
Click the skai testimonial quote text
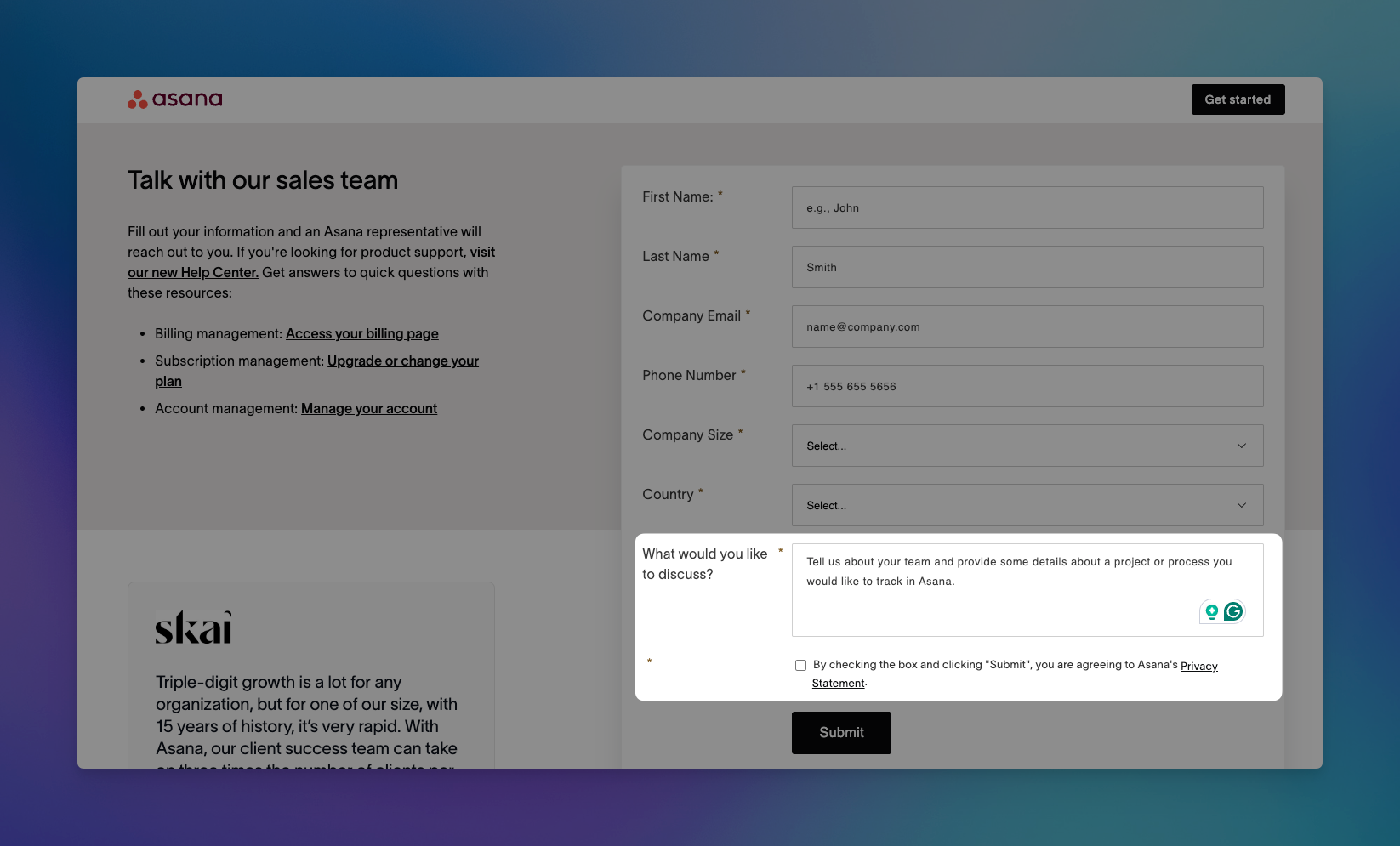[x=306, y=715]
